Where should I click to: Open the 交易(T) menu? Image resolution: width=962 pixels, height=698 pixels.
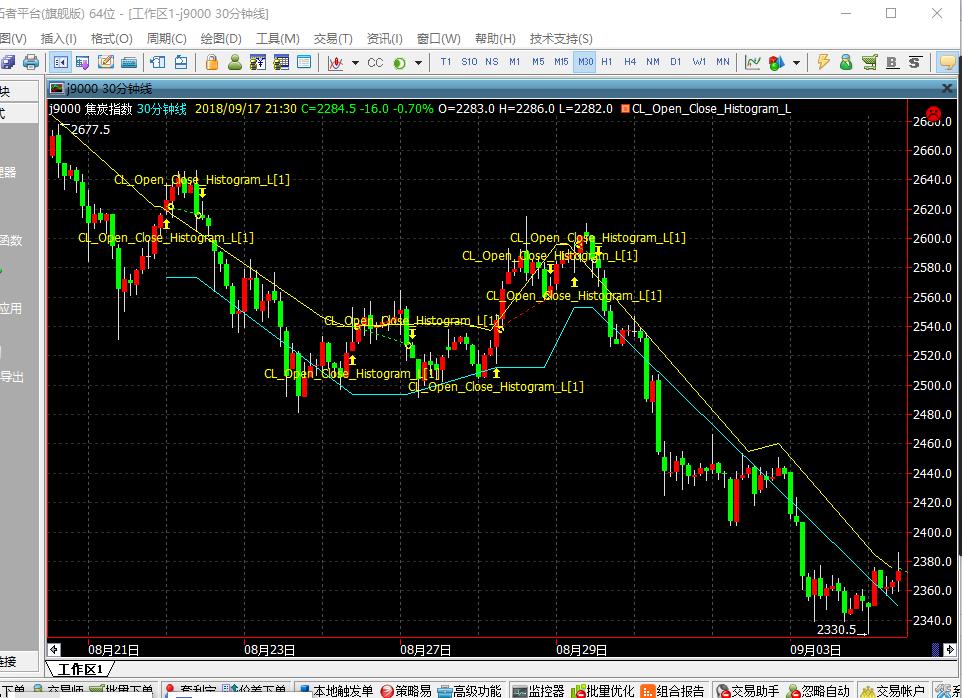pos(333,39)
